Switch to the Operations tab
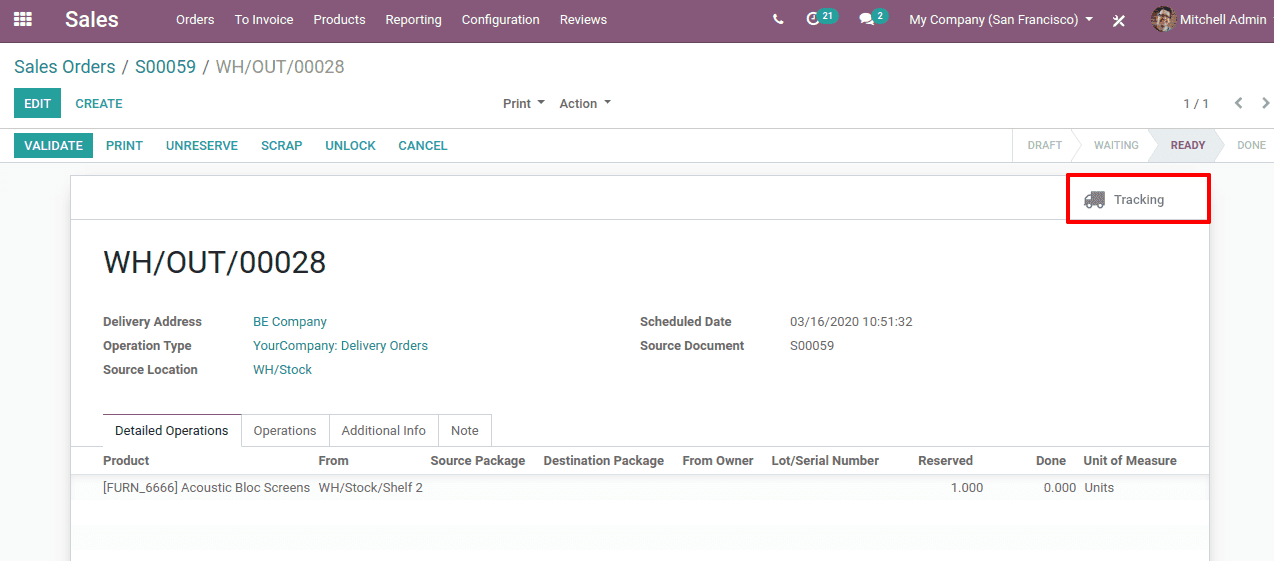The width and height of the screenshot is (1274, 561). [x=285, y=430]
